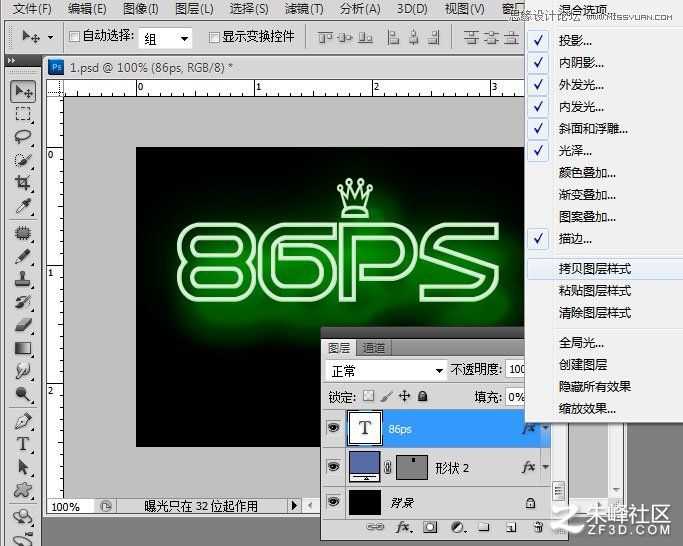Toggle lock position icon

pyautogui.click(x=405, y=396)
